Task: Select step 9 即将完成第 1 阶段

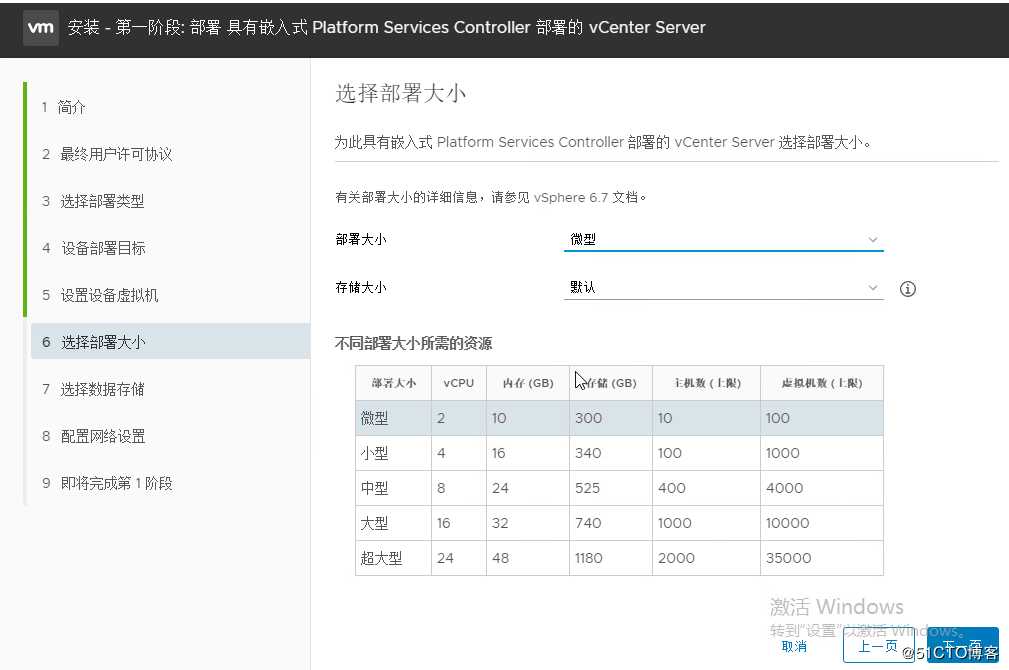Action: [x=107, y=483]
